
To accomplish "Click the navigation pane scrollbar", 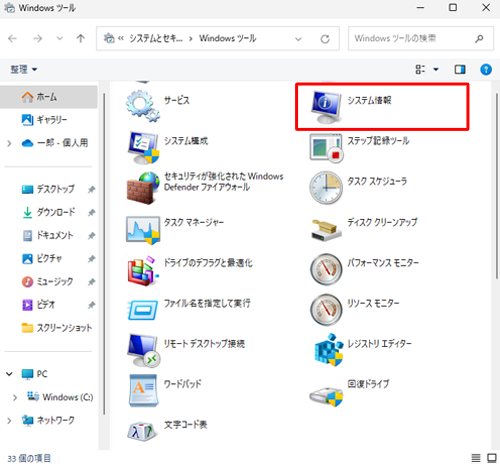I will 104,253.
